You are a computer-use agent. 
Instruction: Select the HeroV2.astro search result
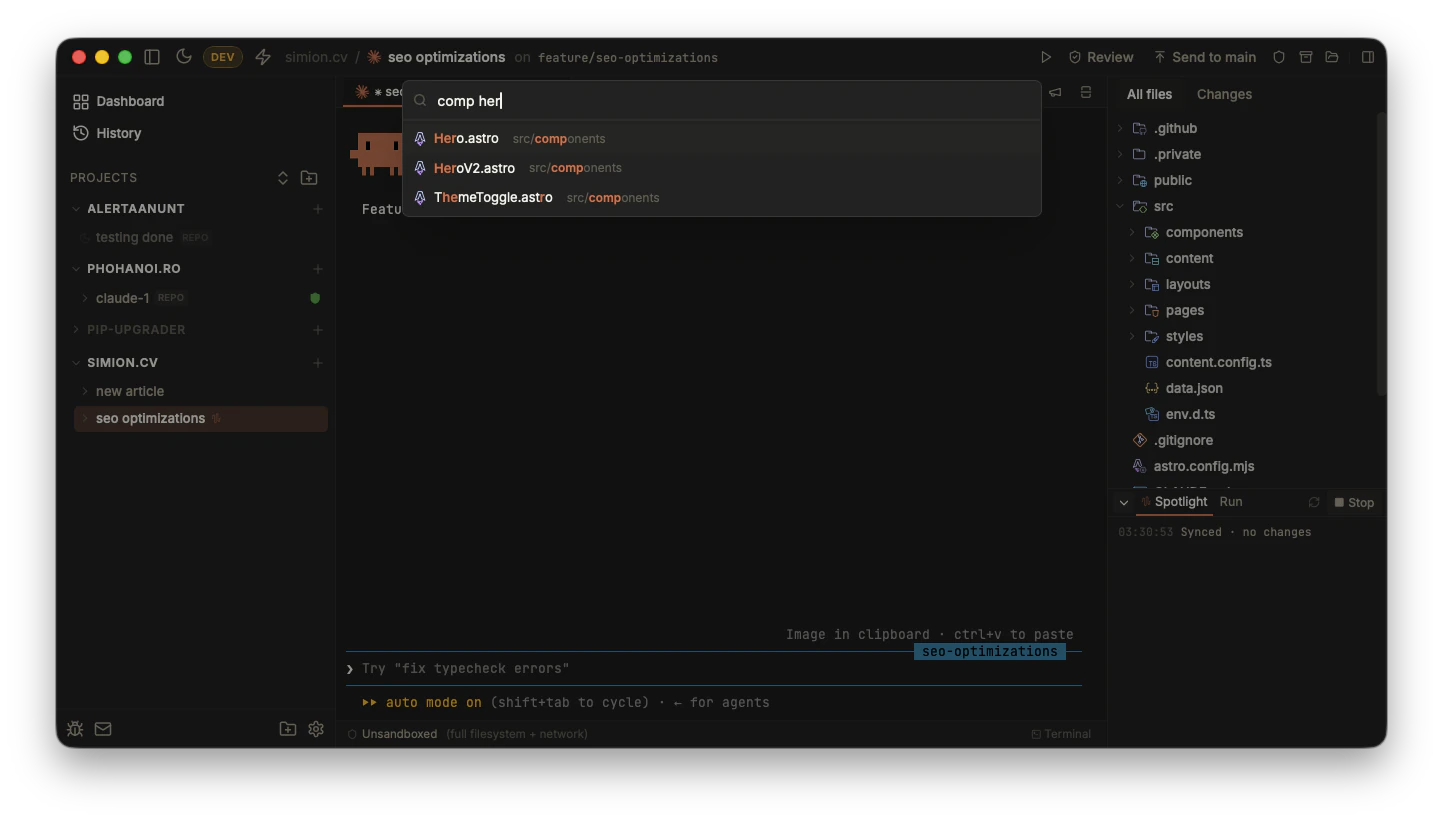click(722, 168)
